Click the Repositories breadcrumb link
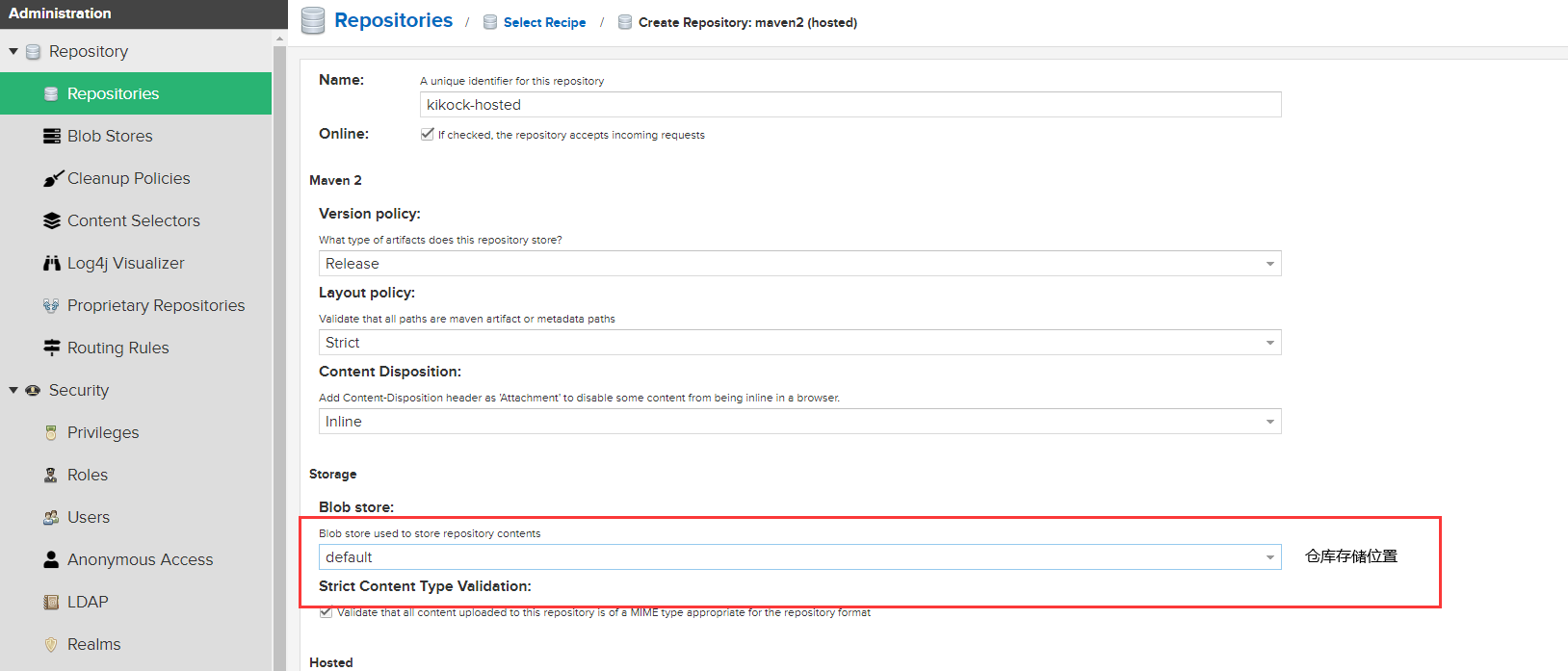 pyautogui.click(x=393, y=20)
